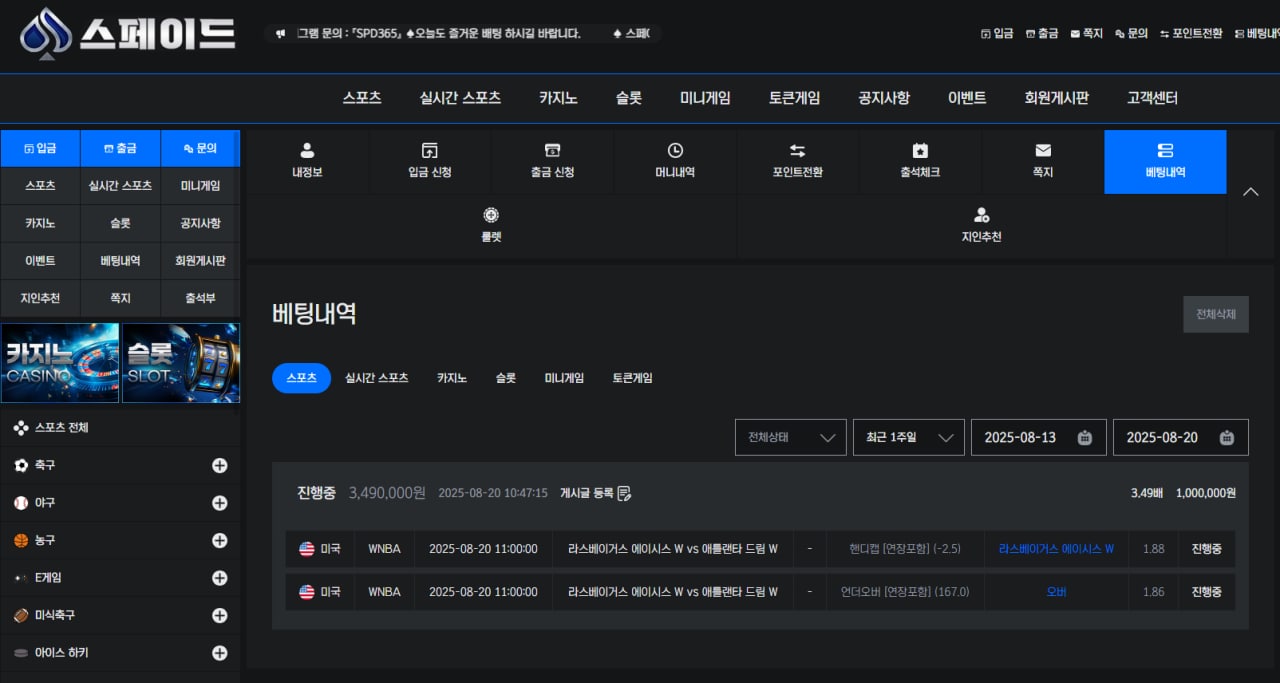Click the 게시글 등록 edit icon
1280x683 pixels.
point(624,493)
